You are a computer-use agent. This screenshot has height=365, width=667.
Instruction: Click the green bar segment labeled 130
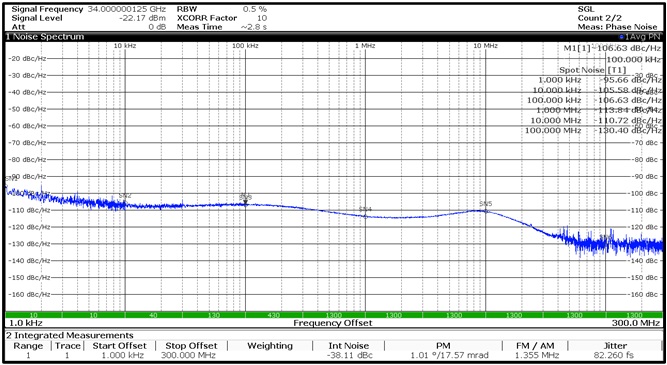(x=214, y=315)
